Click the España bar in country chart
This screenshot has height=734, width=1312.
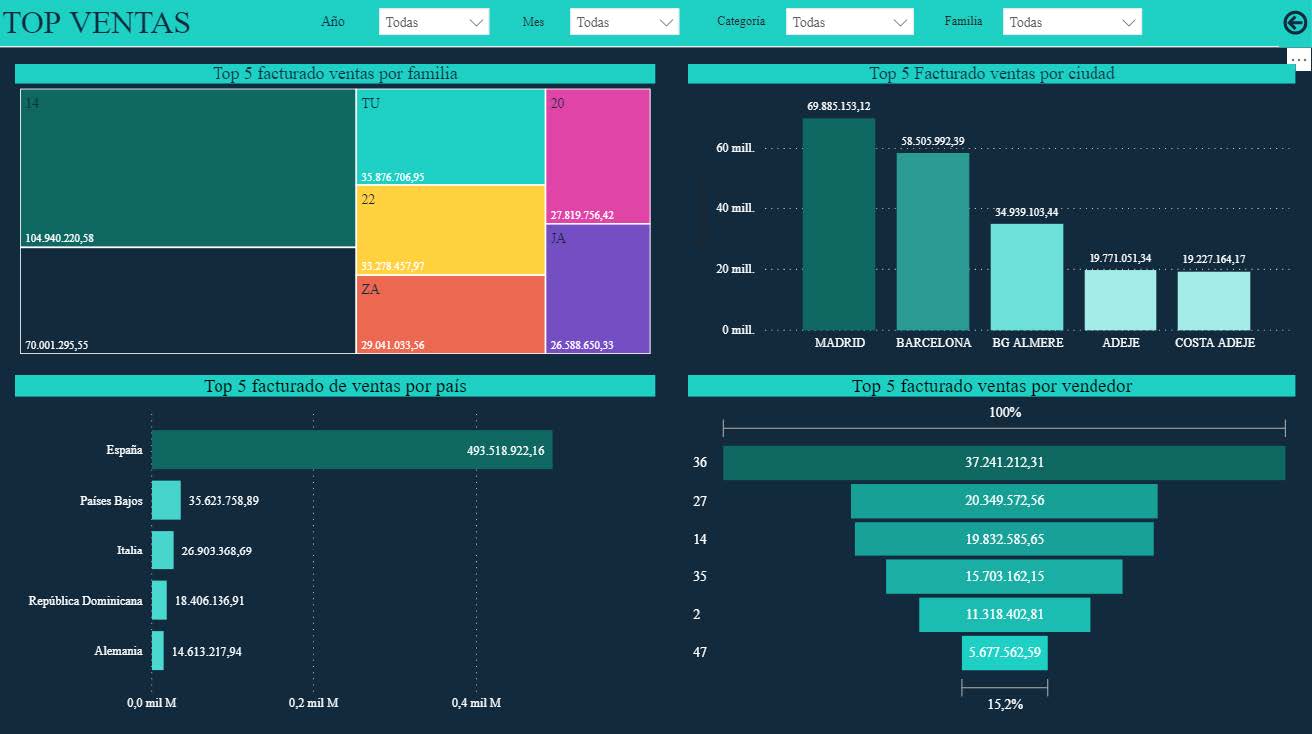point(351,450)
